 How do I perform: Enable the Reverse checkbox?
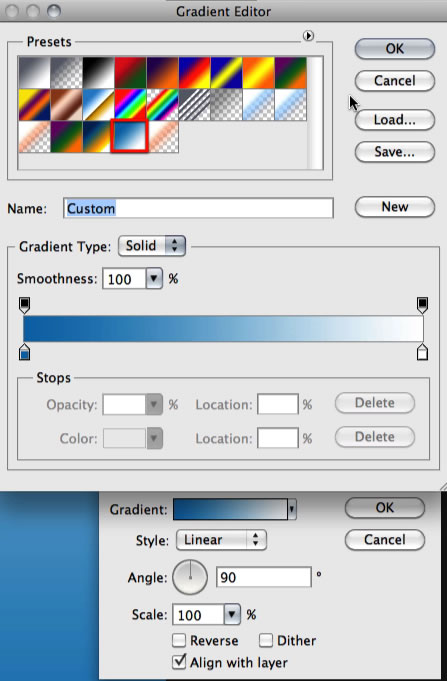pos(179,640)
